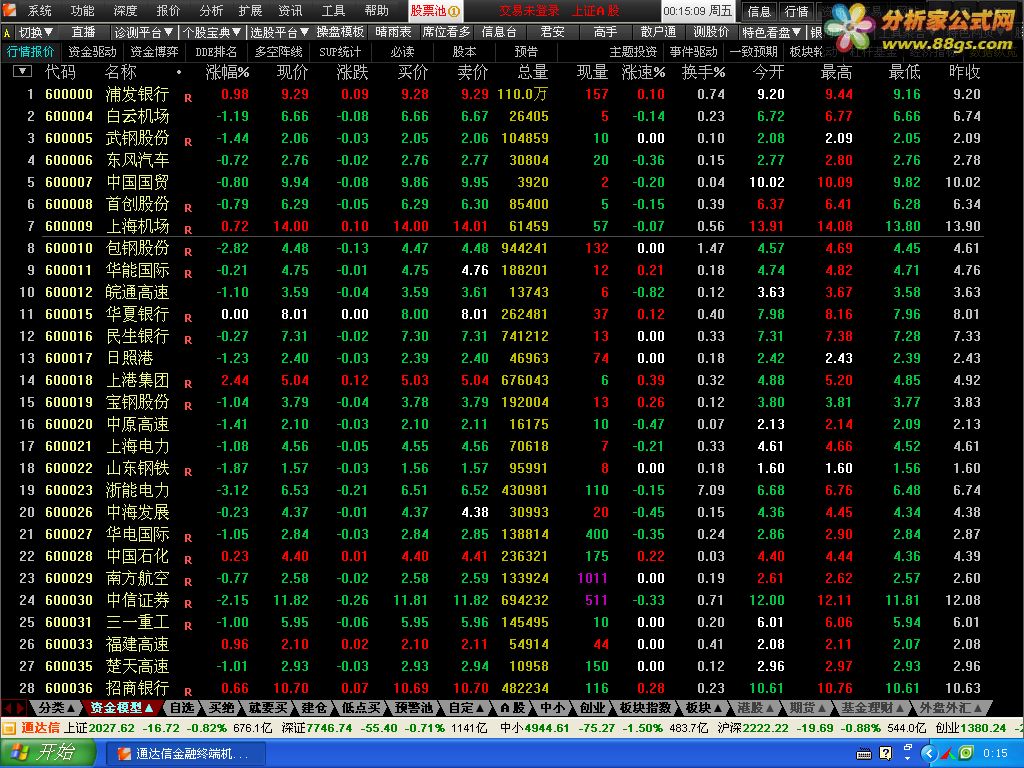Expand the 自定▲ bottom tab menu

point(467,707)
